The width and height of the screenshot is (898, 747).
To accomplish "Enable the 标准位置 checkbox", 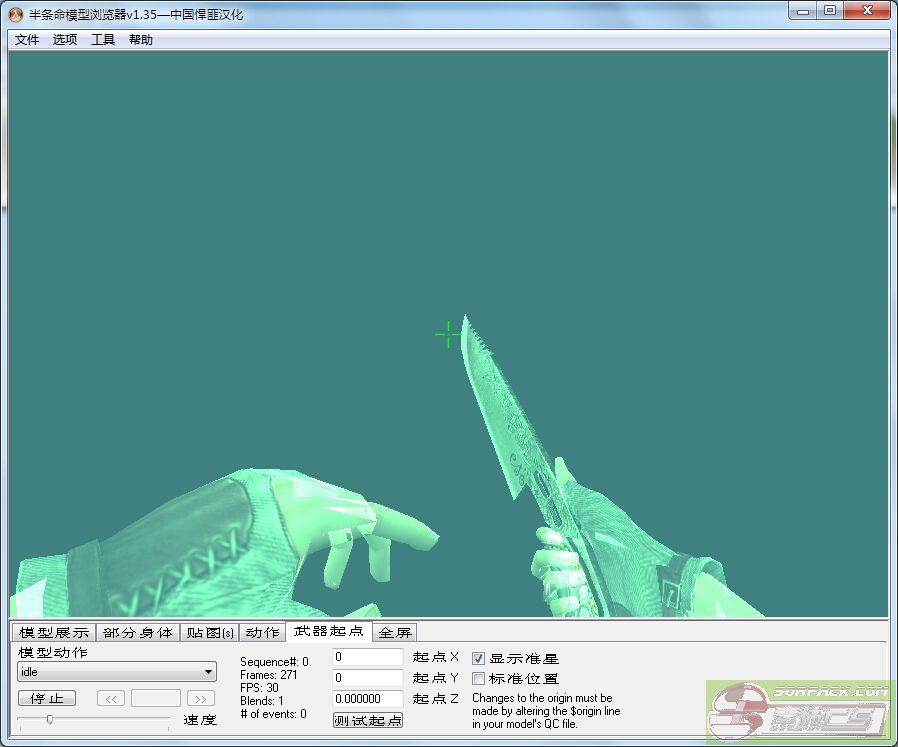I will [478, 679].
